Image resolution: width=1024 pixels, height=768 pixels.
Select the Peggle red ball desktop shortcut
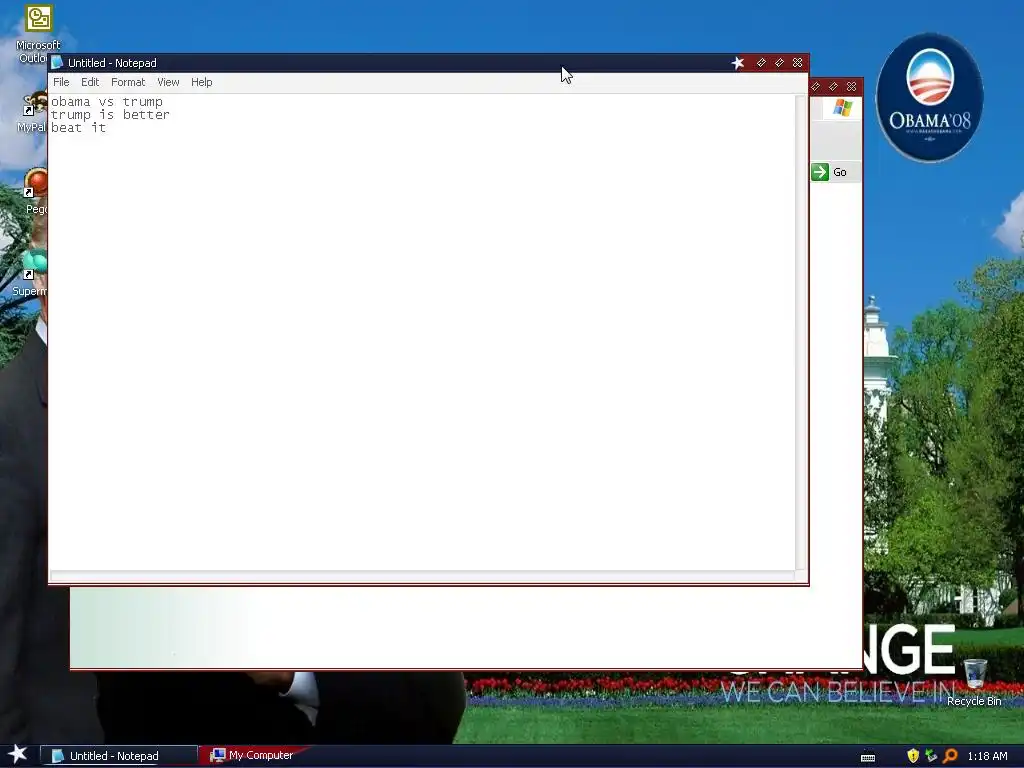35,191
